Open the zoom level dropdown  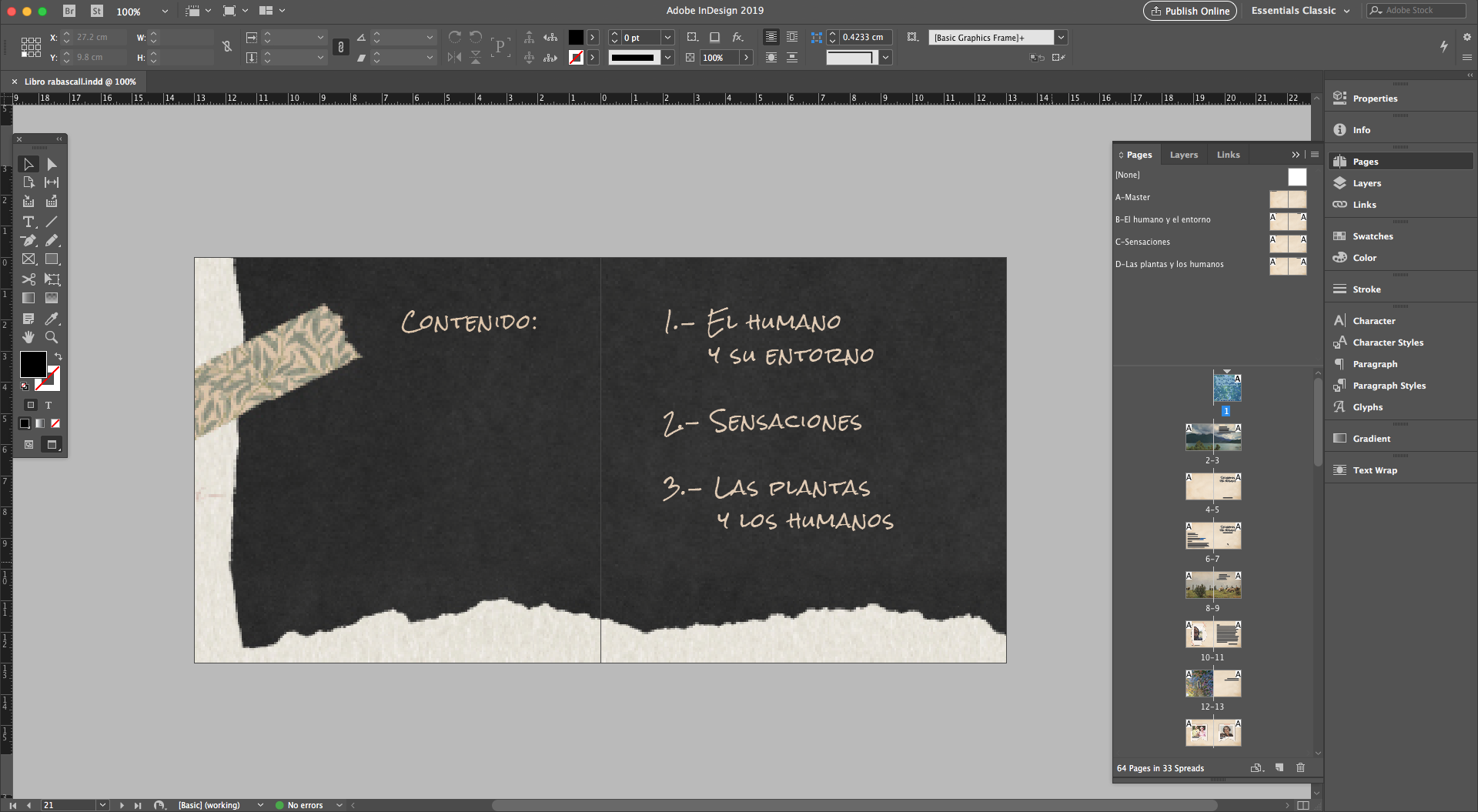(165, 12)
